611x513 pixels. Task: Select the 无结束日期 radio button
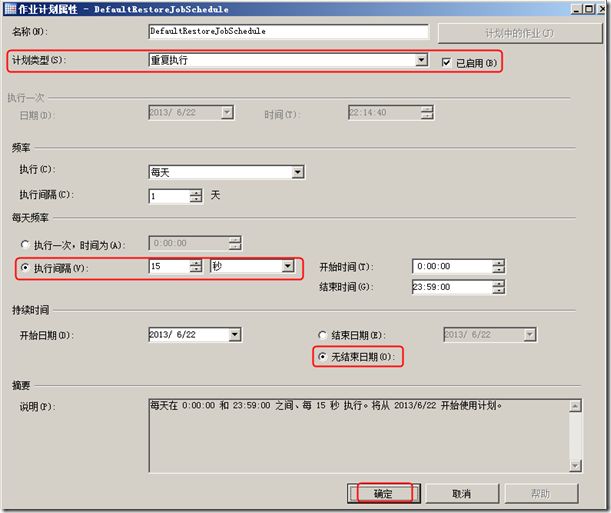[x=323, y=356]
